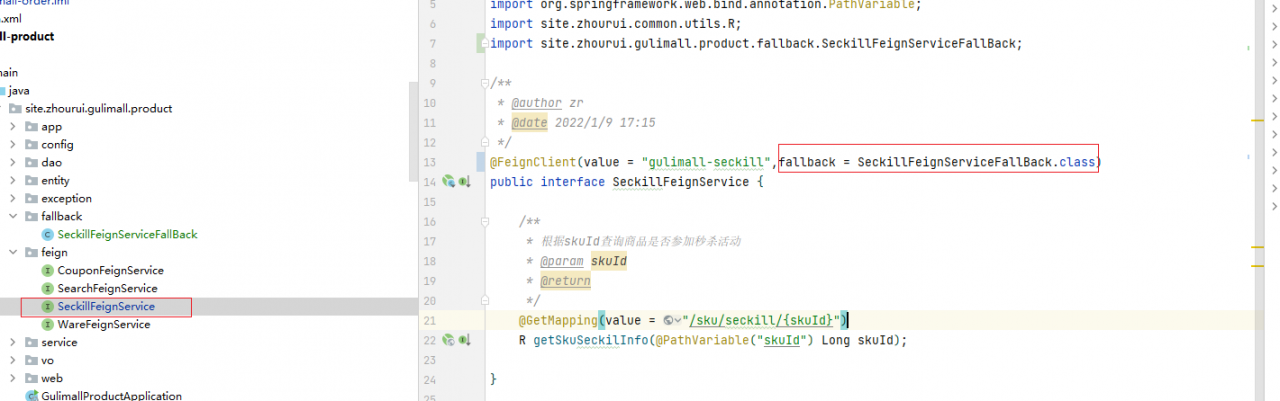Click the Spring Boot class icon beside GulimallProductApplication

31,396
